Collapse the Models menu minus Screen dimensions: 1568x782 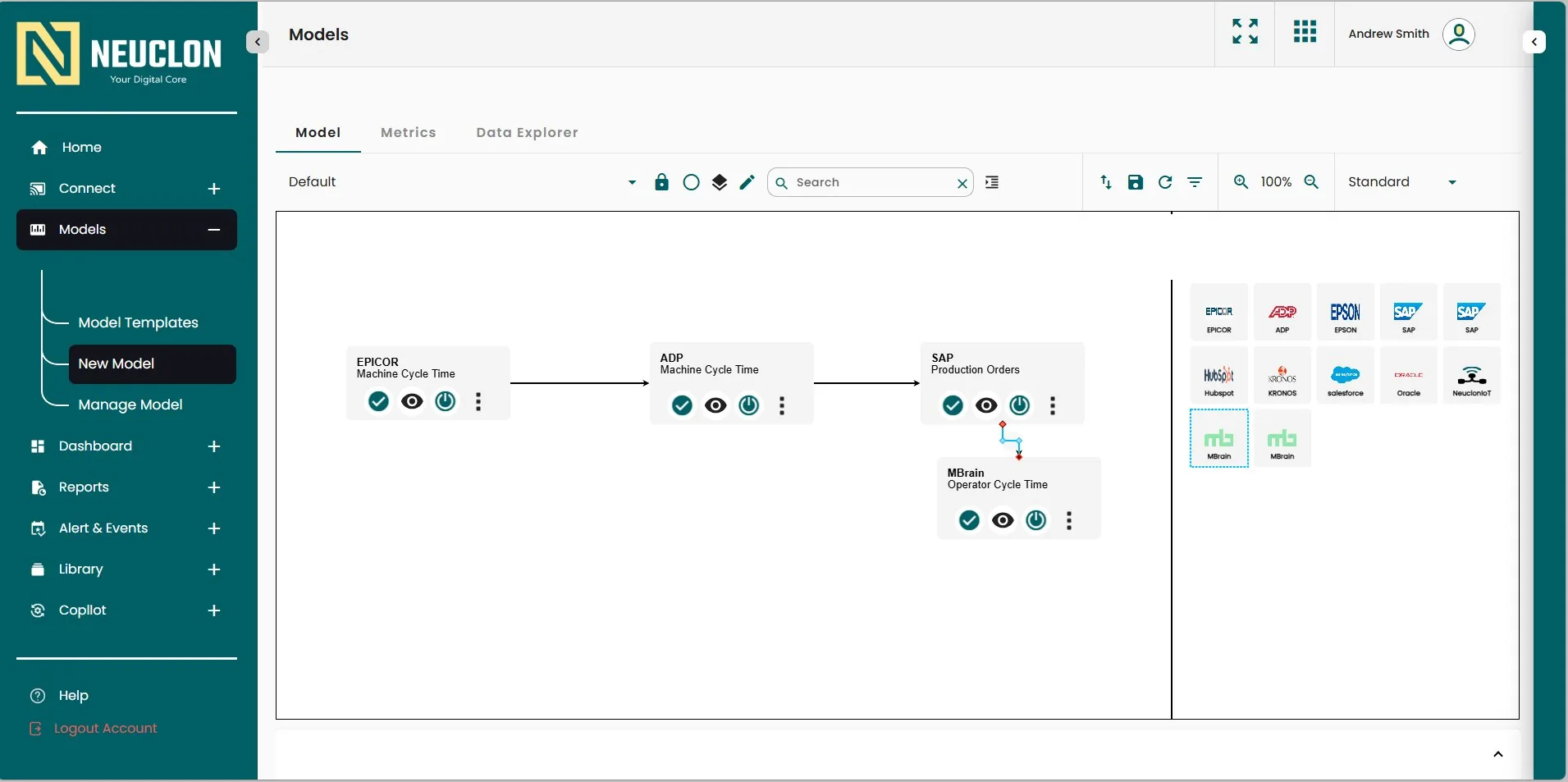pyautogui.click(x=214, y=230)
